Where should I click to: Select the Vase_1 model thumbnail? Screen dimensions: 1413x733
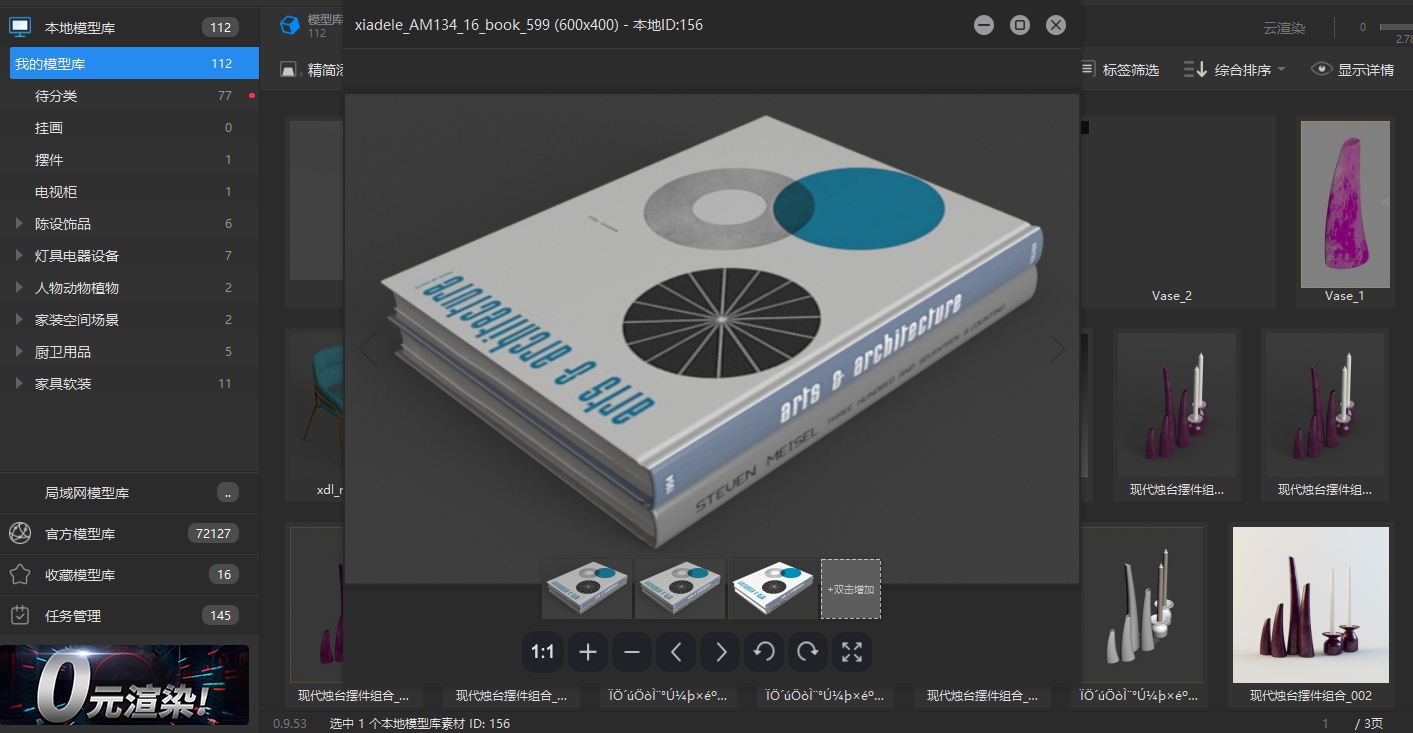click(x=1345, y=204)
